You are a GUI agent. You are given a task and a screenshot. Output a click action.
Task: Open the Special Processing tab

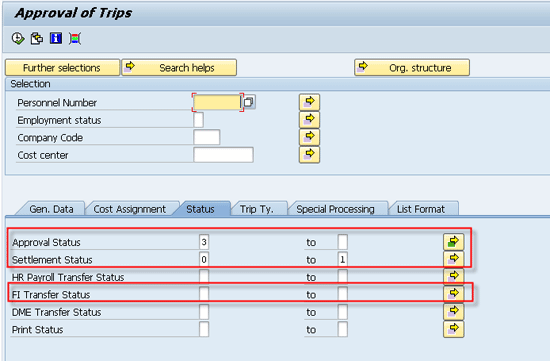pyautogui.click(x=335, y=209)
